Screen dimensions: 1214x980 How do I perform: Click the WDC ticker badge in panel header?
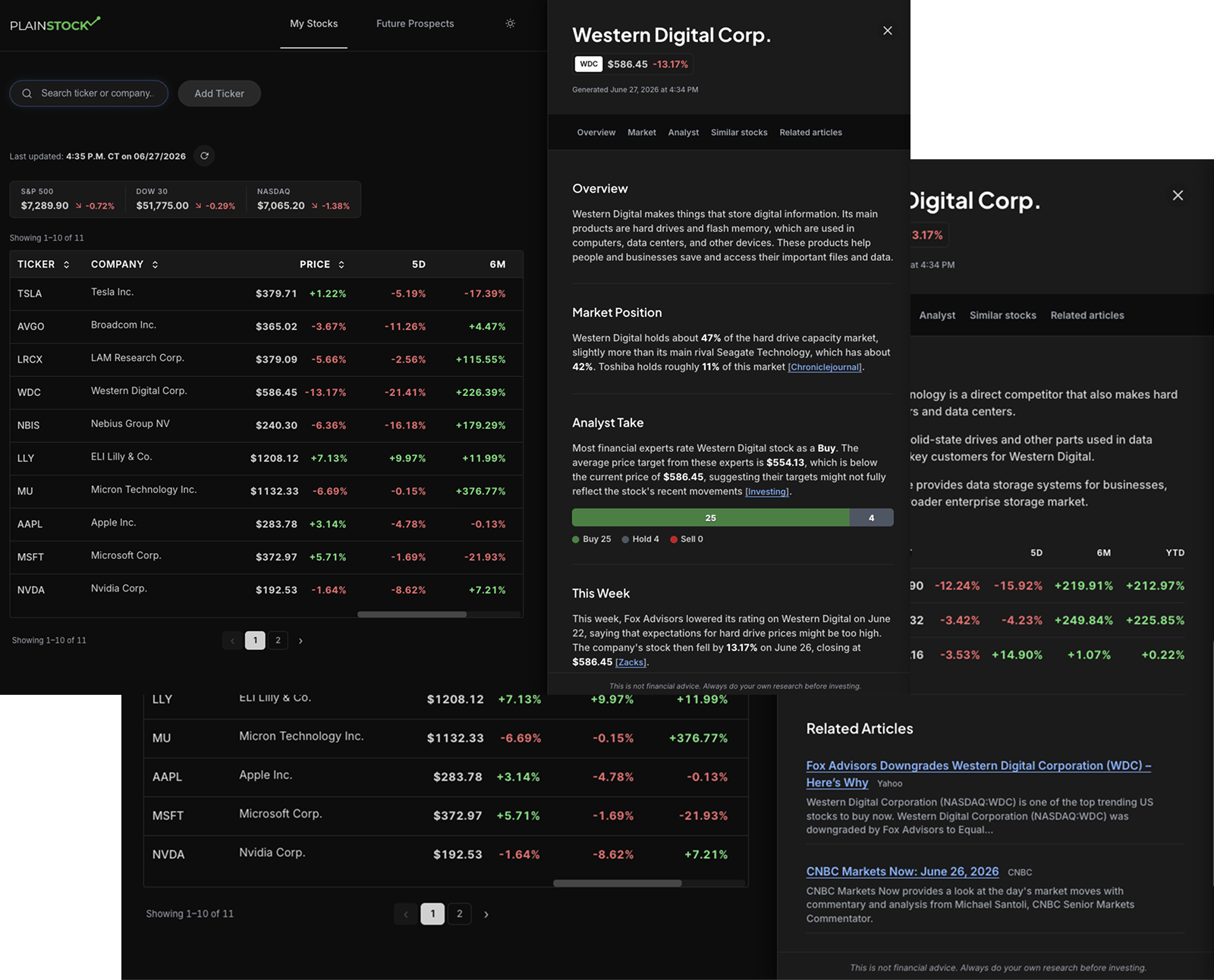point(589,64)
